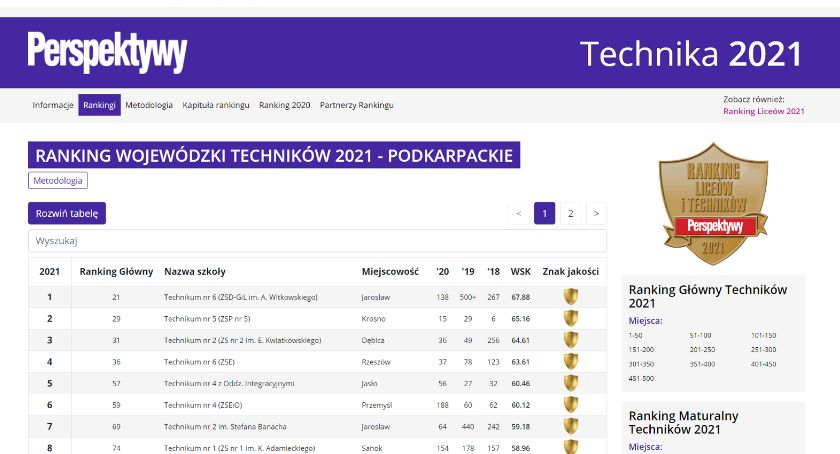840x454 pixels.
Task: Click quality shield icon for Technikum nr 6 Jarosław
Action: 571,297
